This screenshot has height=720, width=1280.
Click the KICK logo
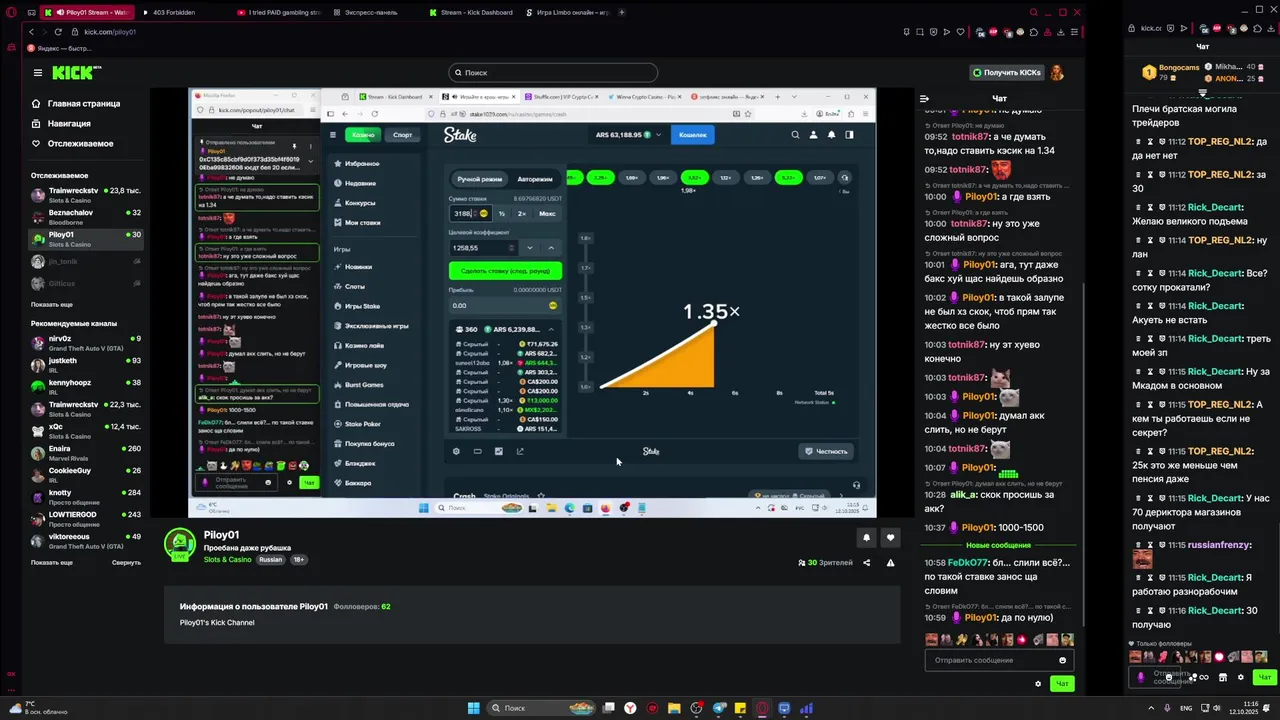coord(76,72)
